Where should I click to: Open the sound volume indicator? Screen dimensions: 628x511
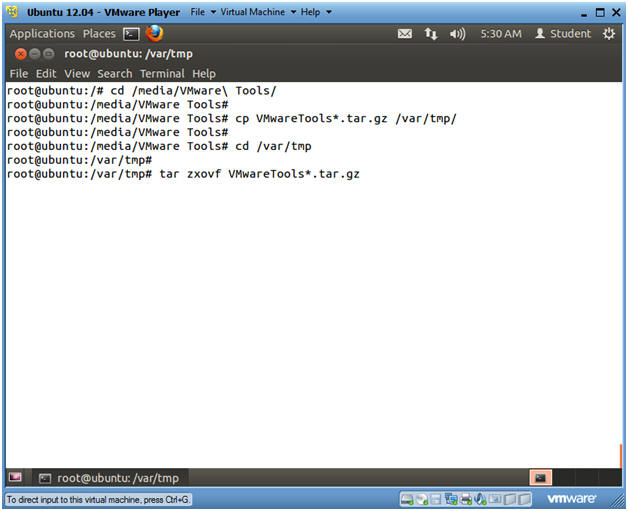point(457,34)
